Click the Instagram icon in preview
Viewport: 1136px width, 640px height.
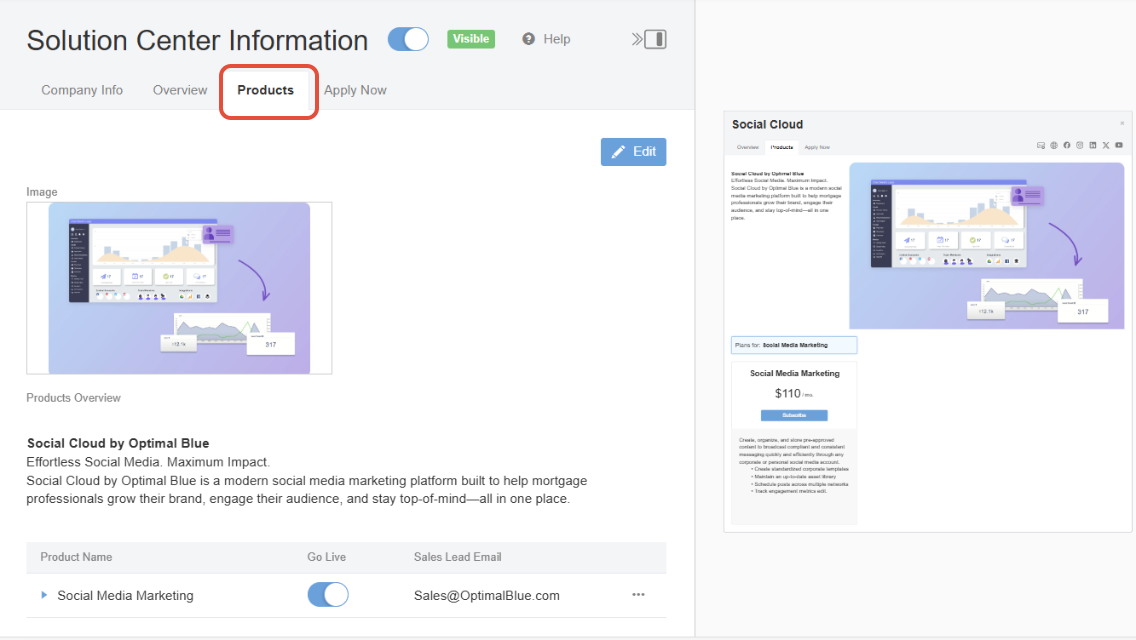(1079, 146)
